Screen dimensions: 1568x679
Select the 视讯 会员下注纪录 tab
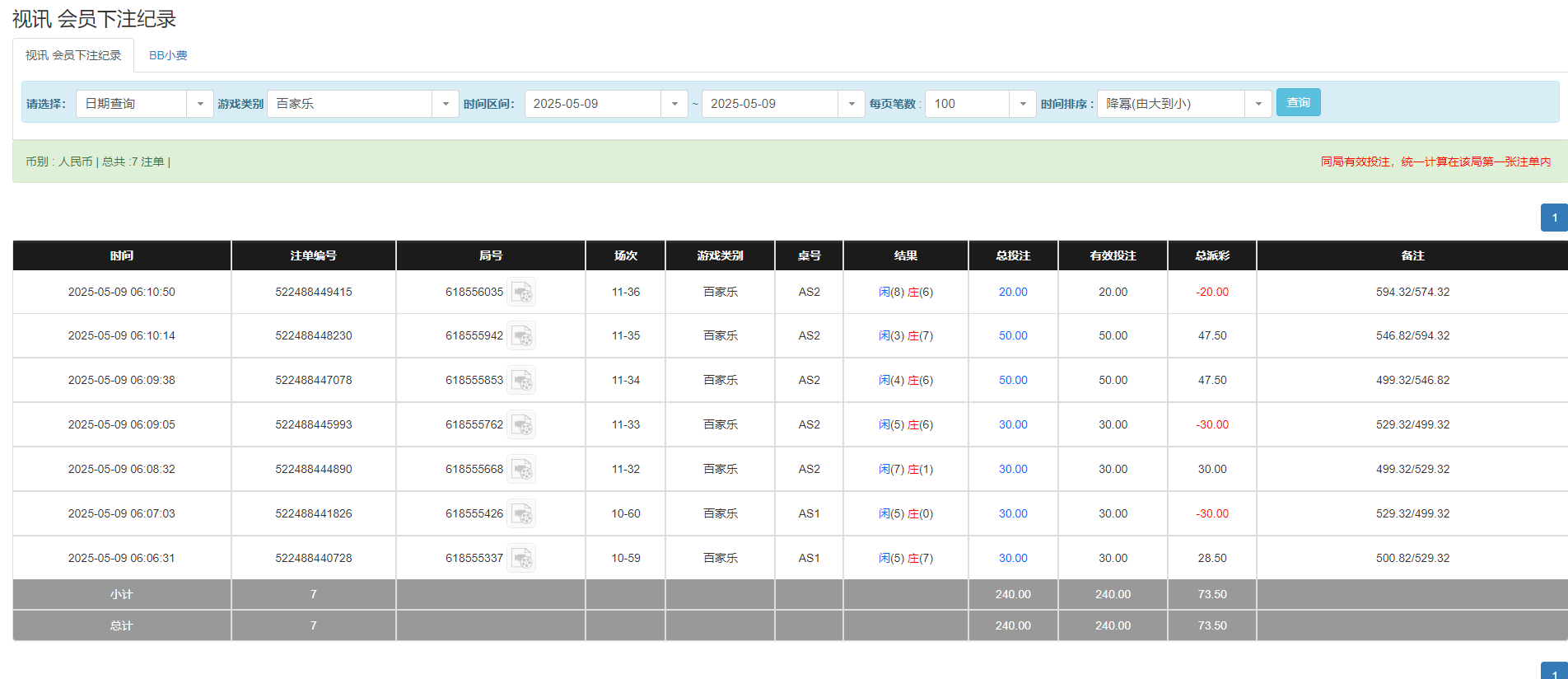(73, 55)
